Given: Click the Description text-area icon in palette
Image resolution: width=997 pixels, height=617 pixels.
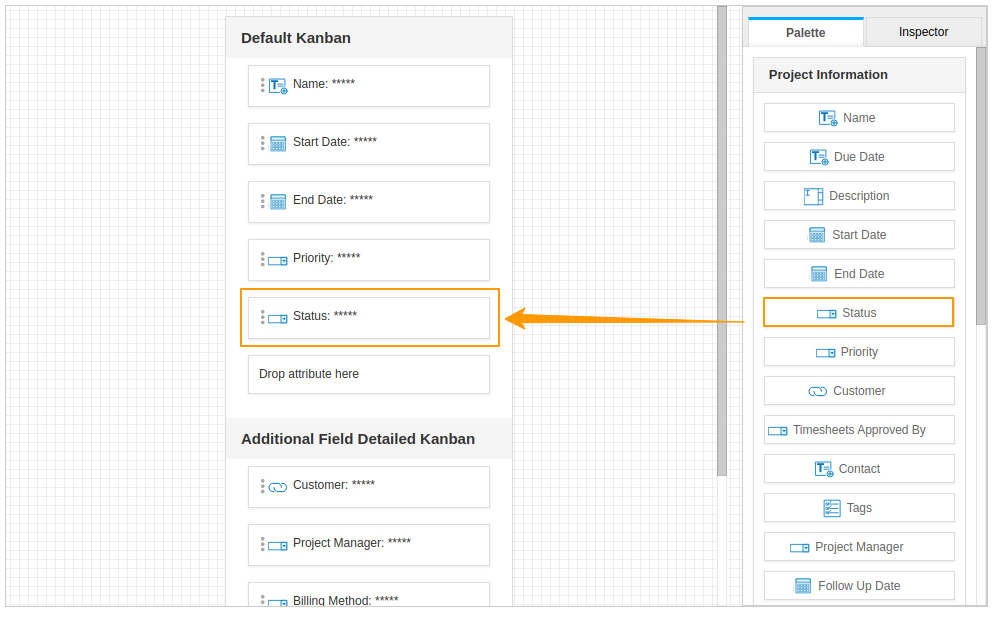Looking at the screenshot, I should point(814,196).
